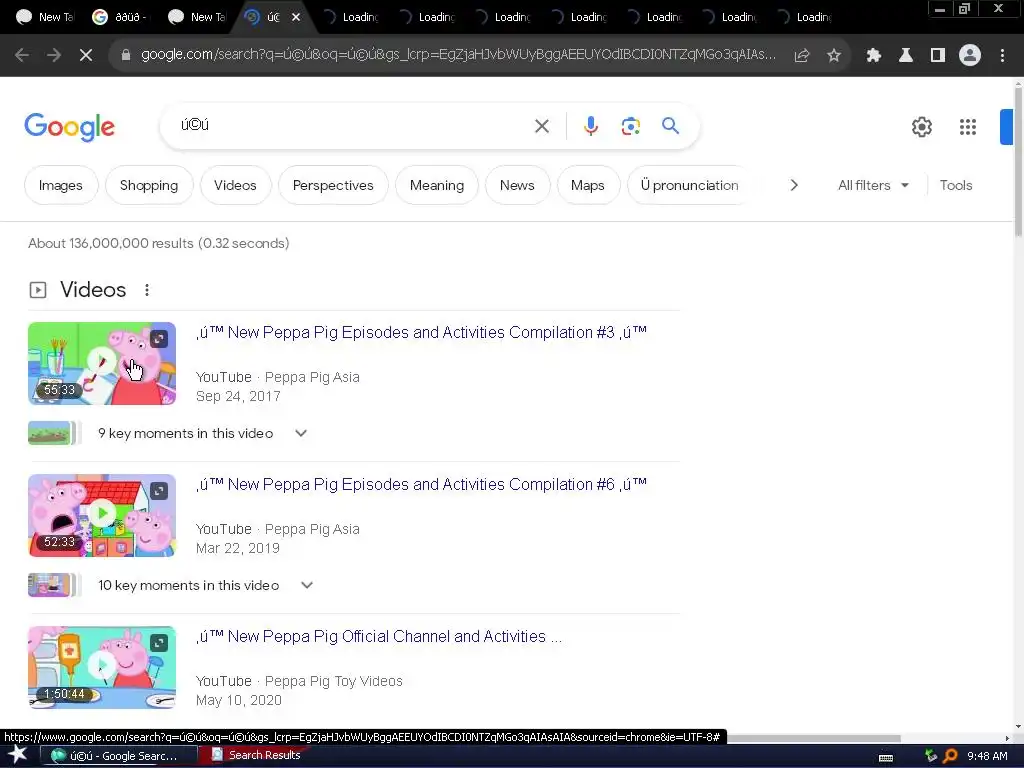Switch to News results
The image size is (1024, 768).
(517, 185)
